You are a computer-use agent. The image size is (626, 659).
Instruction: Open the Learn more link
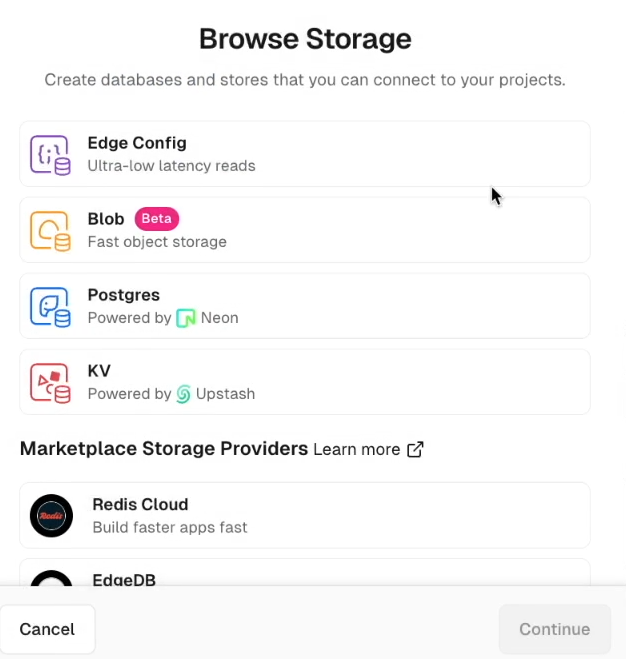(357, 450)
